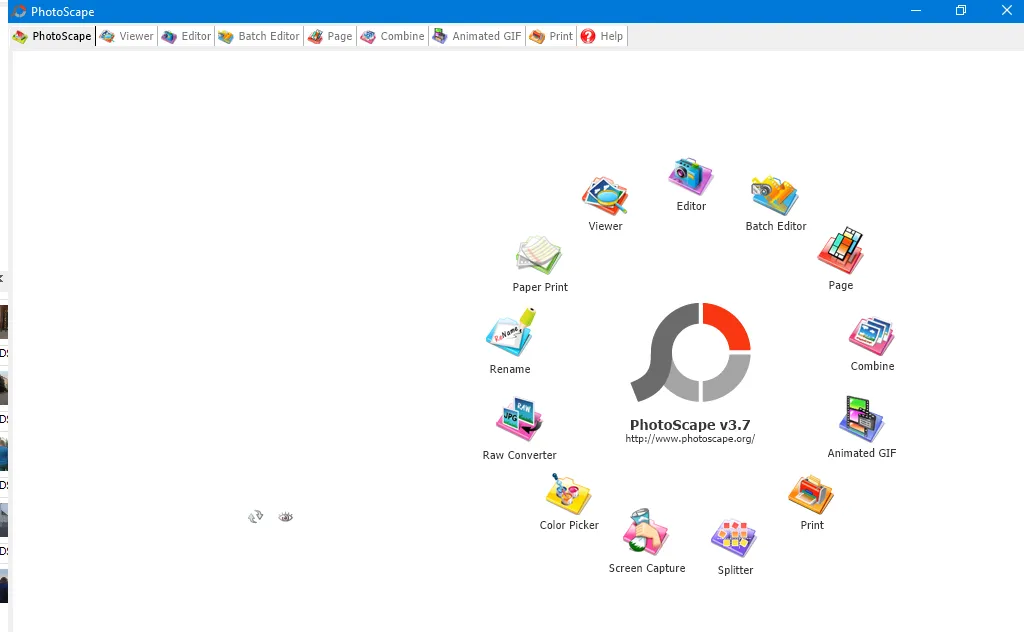Launch Animated GIF filmstrip icon in the circle

pos(861,419)
